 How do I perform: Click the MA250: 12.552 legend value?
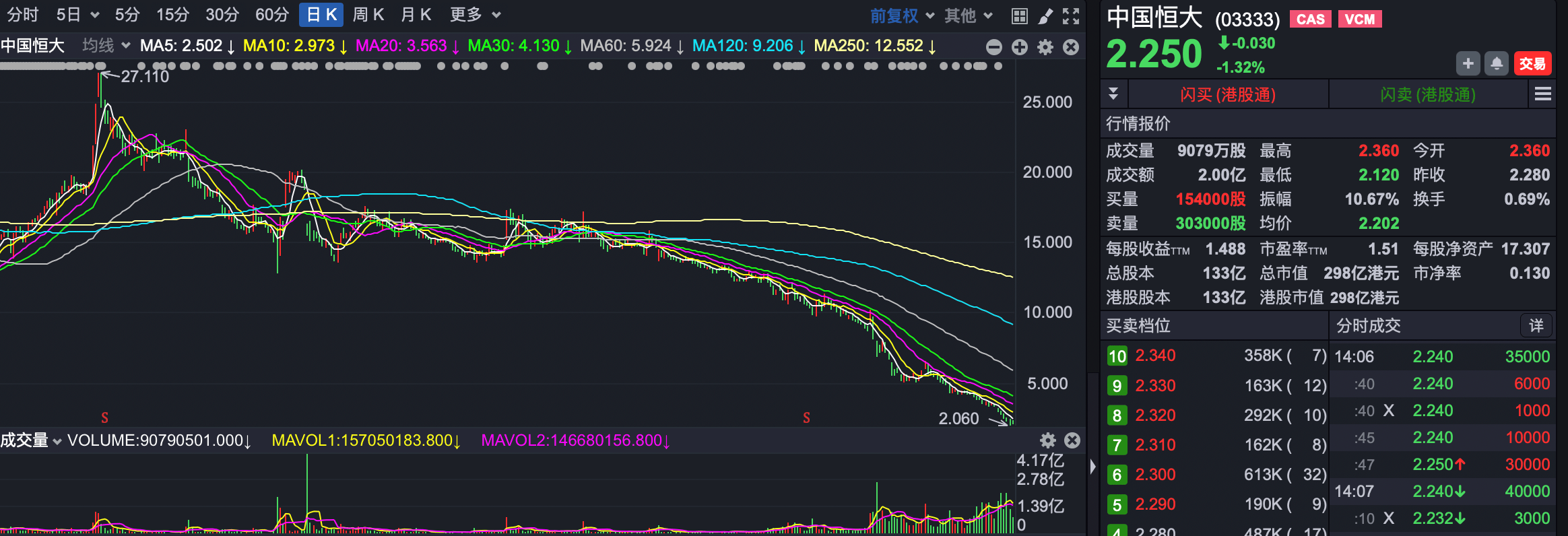[x=876, y=46]
